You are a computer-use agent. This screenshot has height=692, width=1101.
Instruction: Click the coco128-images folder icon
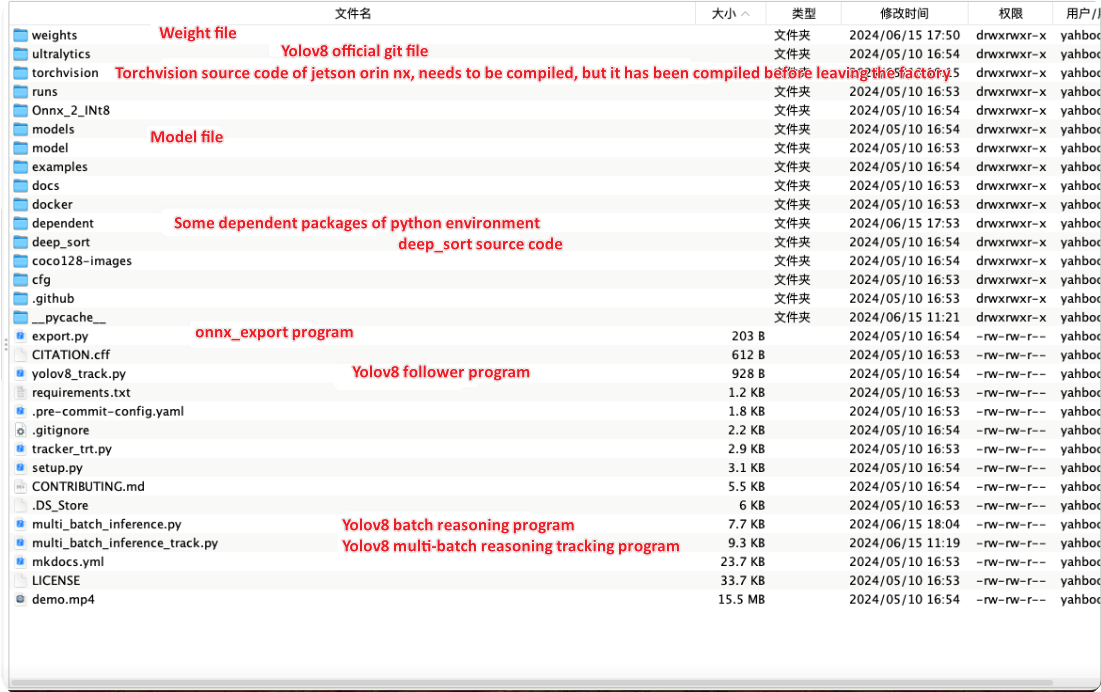coord(20,261)
